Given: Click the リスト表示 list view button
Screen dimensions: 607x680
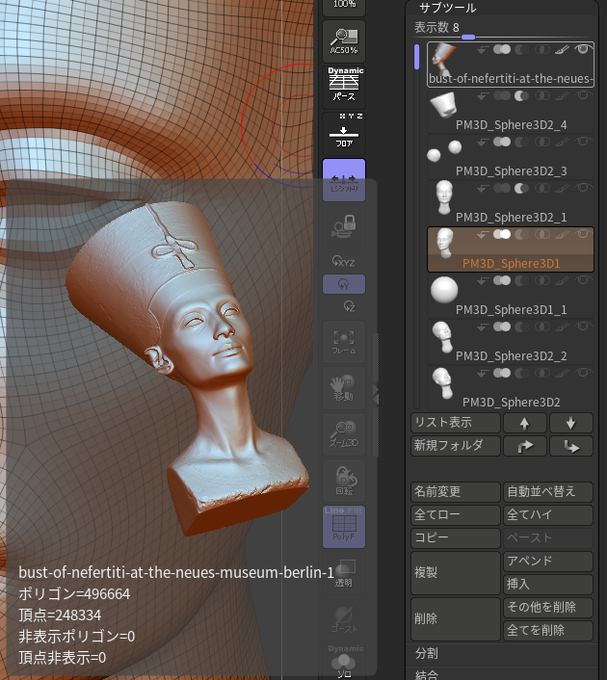Looking at the screenshot, I should 456,423.
